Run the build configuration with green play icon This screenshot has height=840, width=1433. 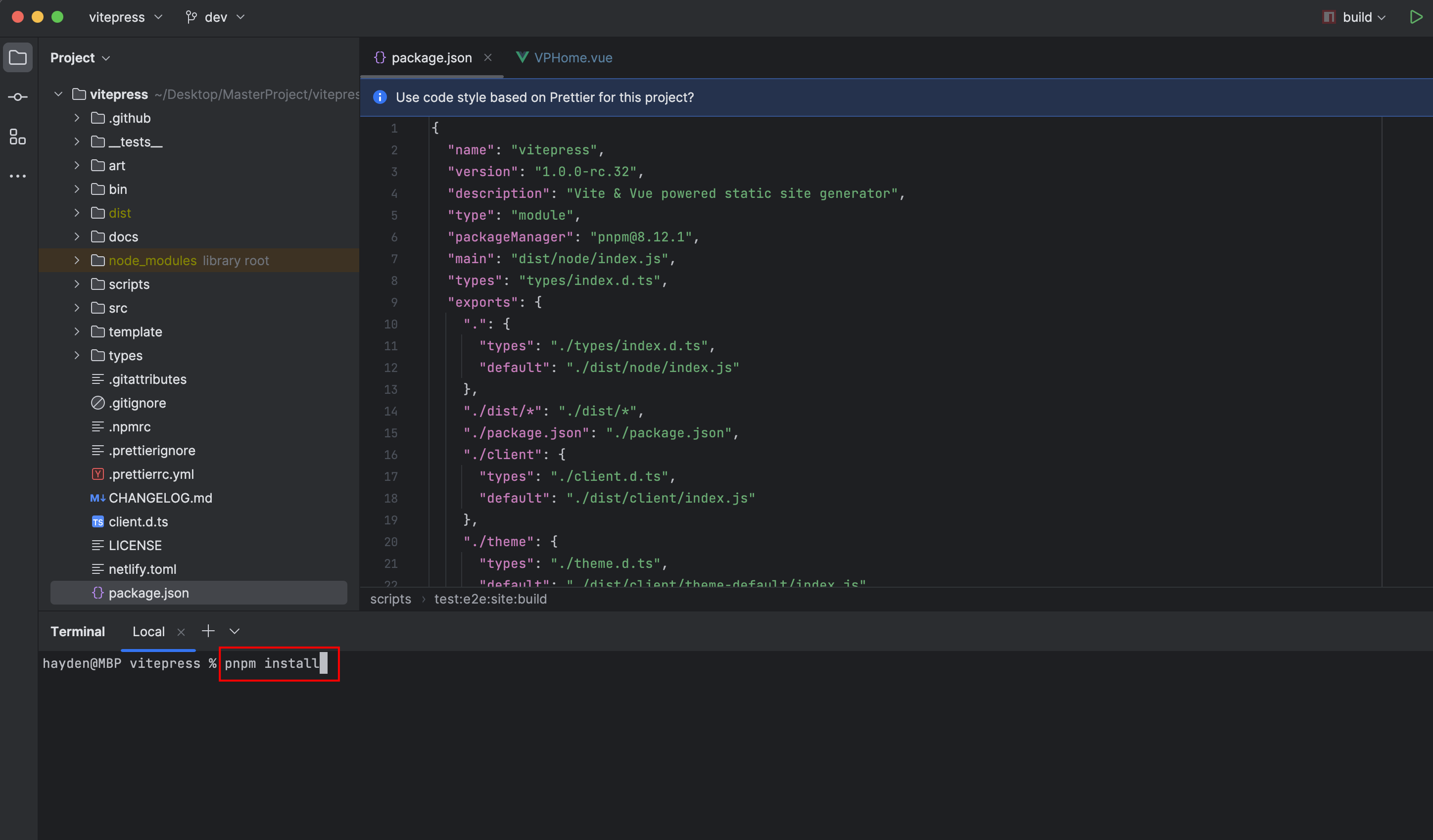tap(1415, 17)
